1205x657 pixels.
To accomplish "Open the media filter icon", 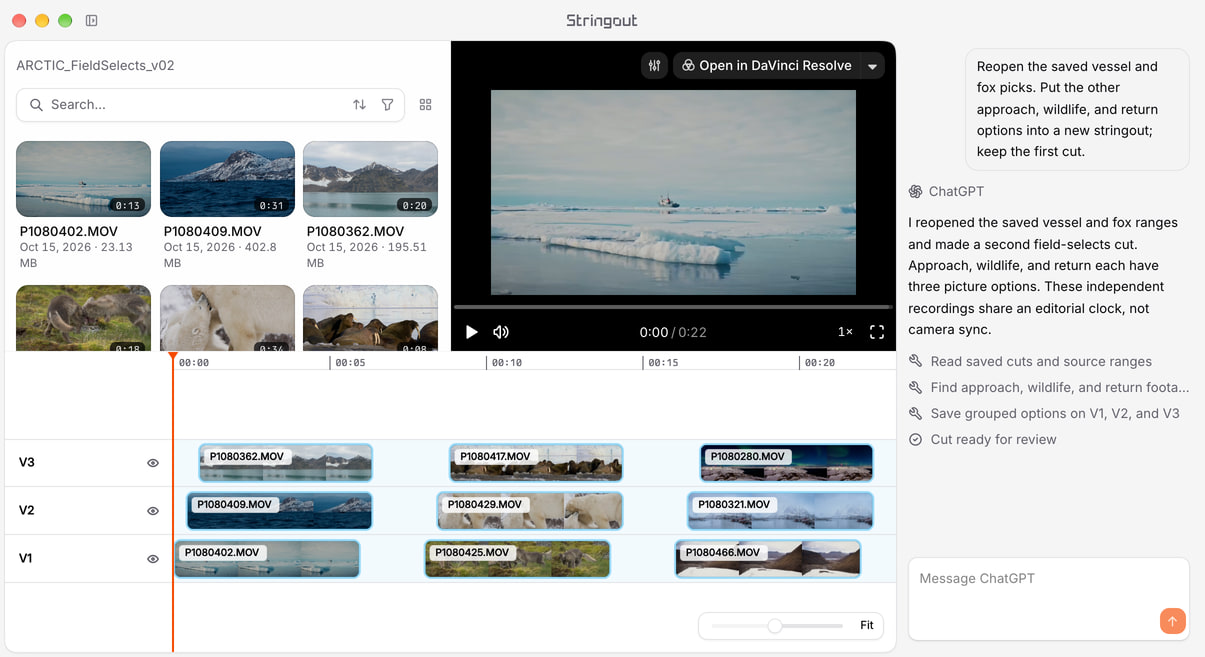I will (x=387, y=105).
